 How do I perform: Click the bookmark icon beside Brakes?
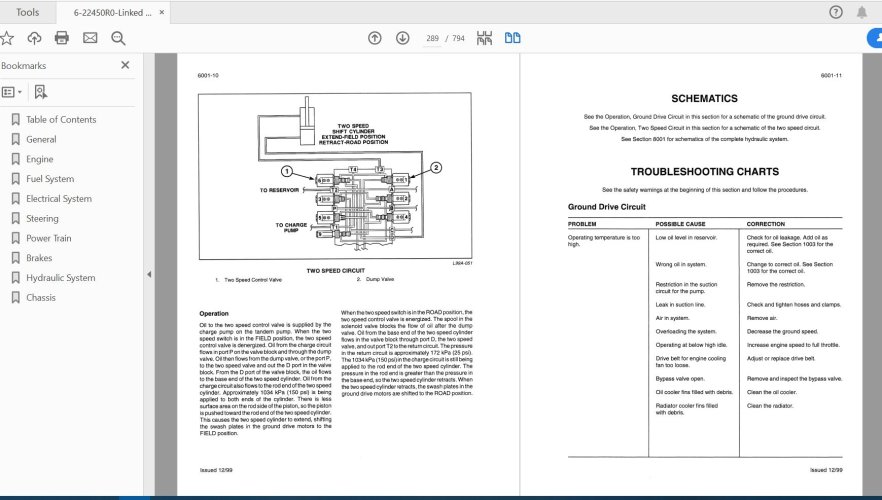[x=16, y=258]
